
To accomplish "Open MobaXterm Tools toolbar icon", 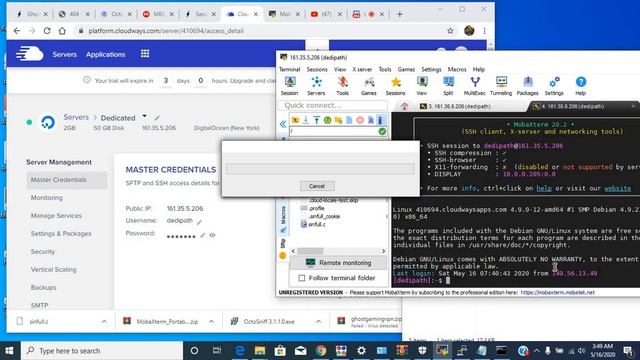I will (x=342, y=86).
